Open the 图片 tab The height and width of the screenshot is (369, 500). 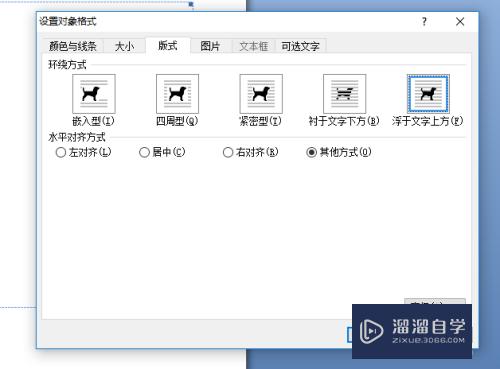pyautogui.click(x=210, y=46)
